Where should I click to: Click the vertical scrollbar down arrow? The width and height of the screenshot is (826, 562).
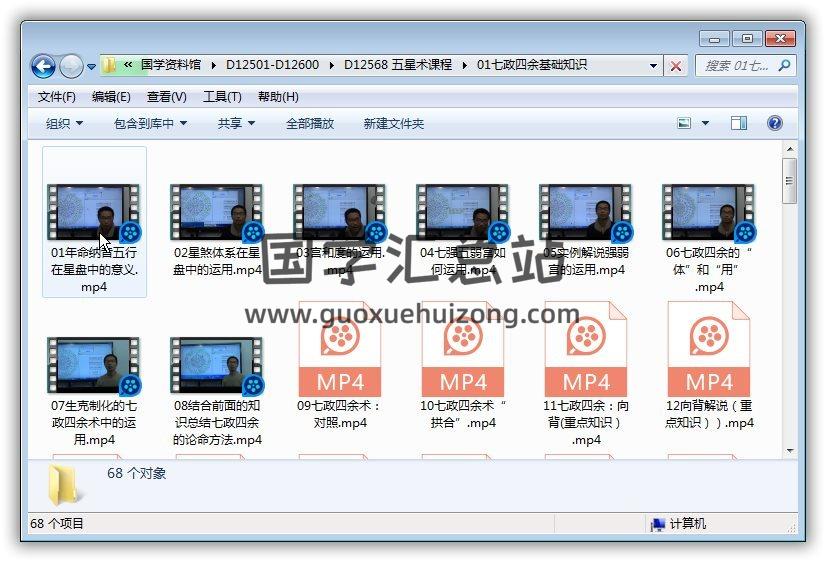(x=790, y=450)
